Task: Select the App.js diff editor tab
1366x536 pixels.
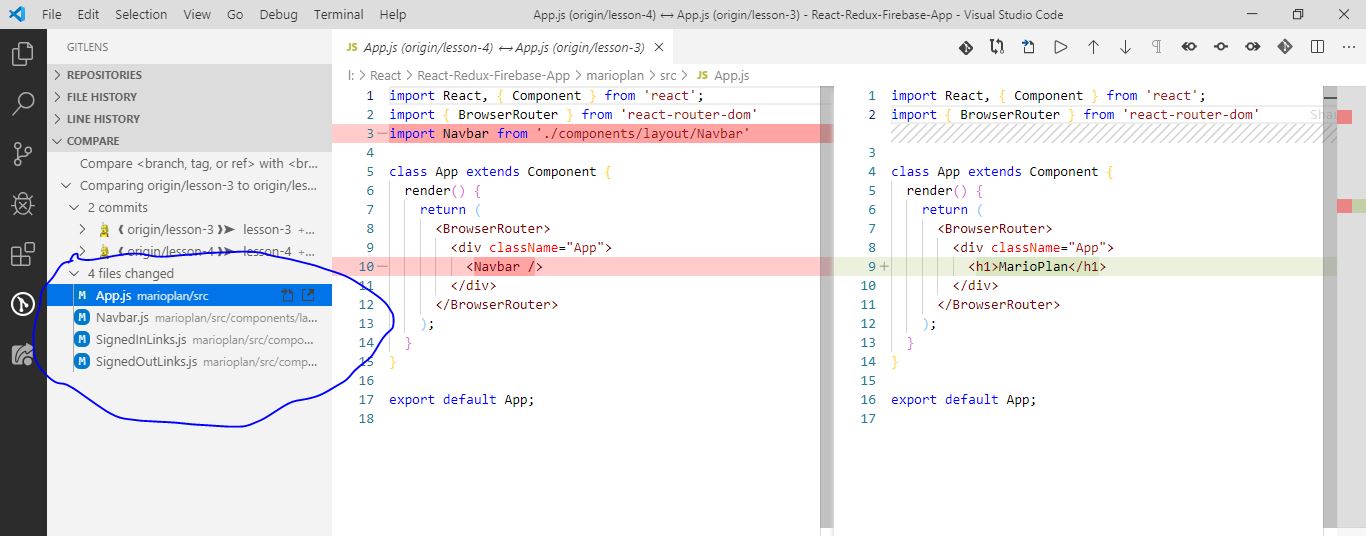Action: 503,48
